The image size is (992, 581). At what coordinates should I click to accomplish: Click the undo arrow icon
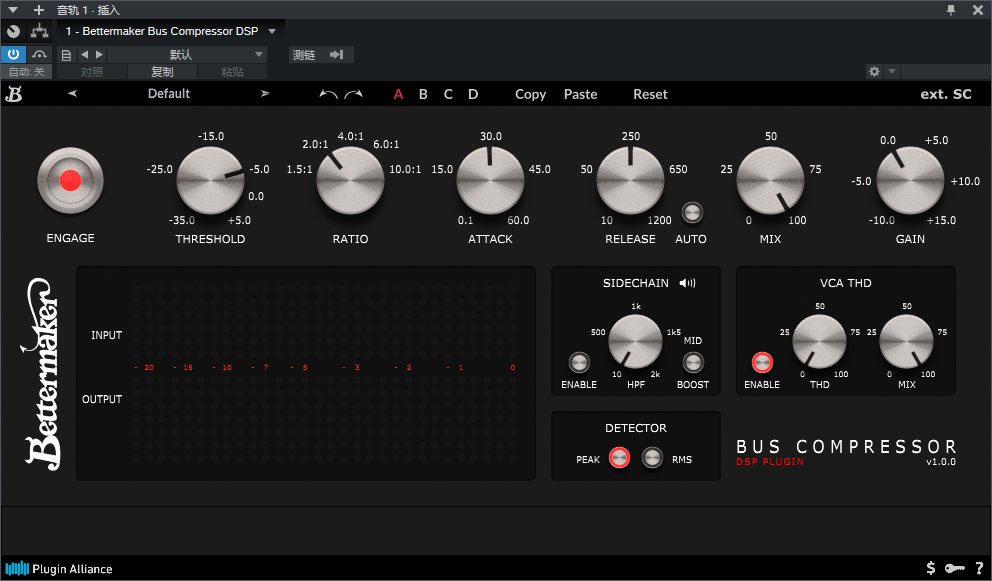(328, 94)
